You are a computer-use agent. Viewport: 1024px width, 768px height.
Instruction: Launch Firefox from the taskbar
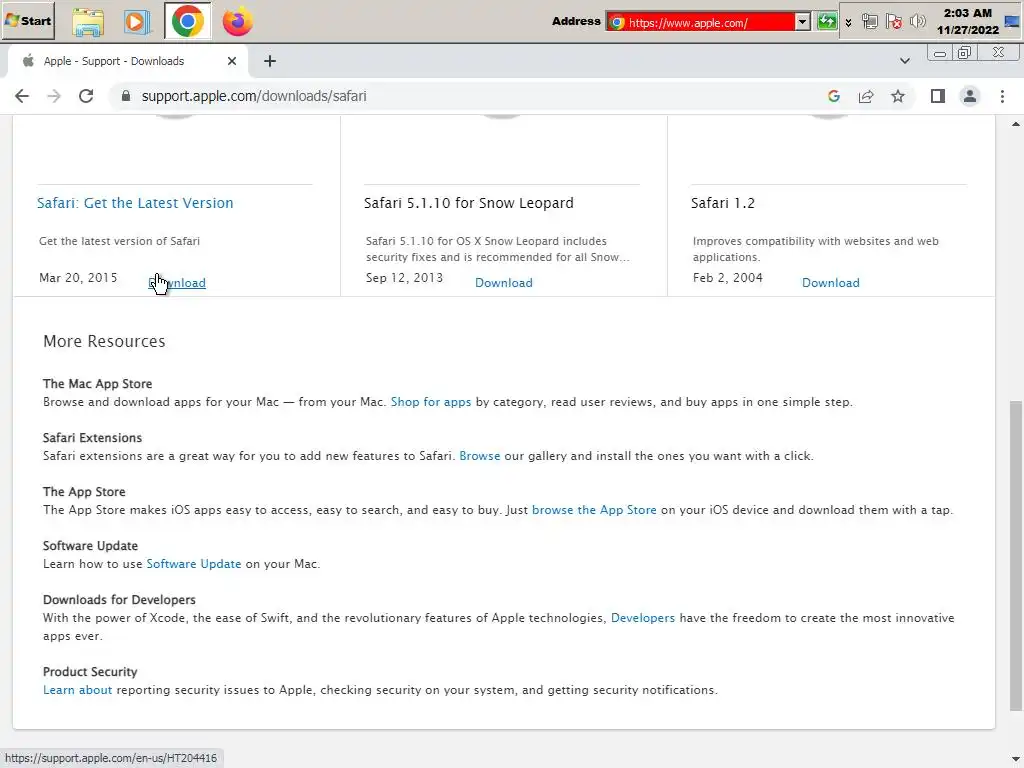click(237, 22)
